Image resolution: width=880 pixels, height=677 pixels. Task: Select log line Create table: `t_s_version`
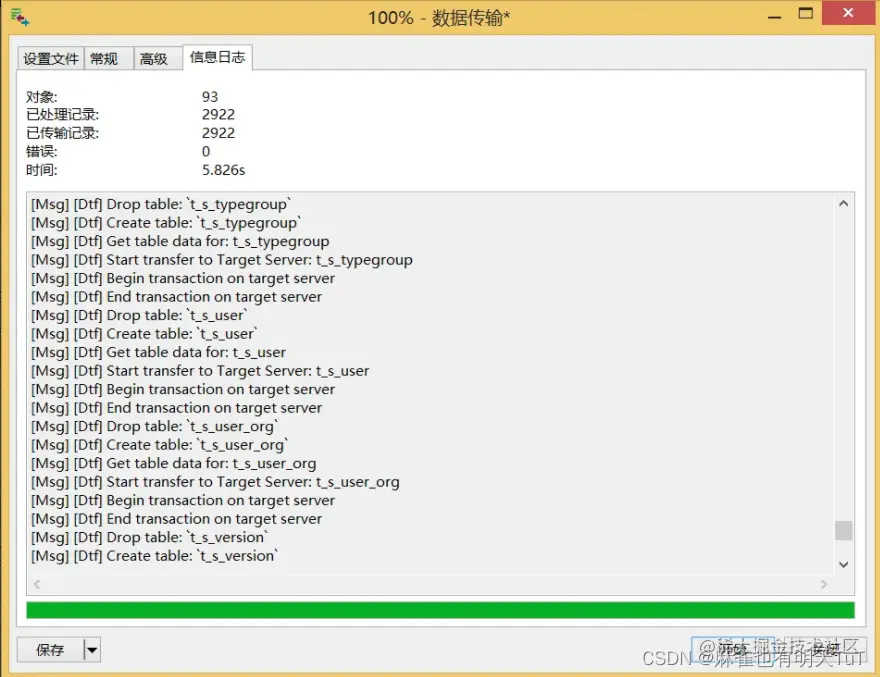(154, 556)
